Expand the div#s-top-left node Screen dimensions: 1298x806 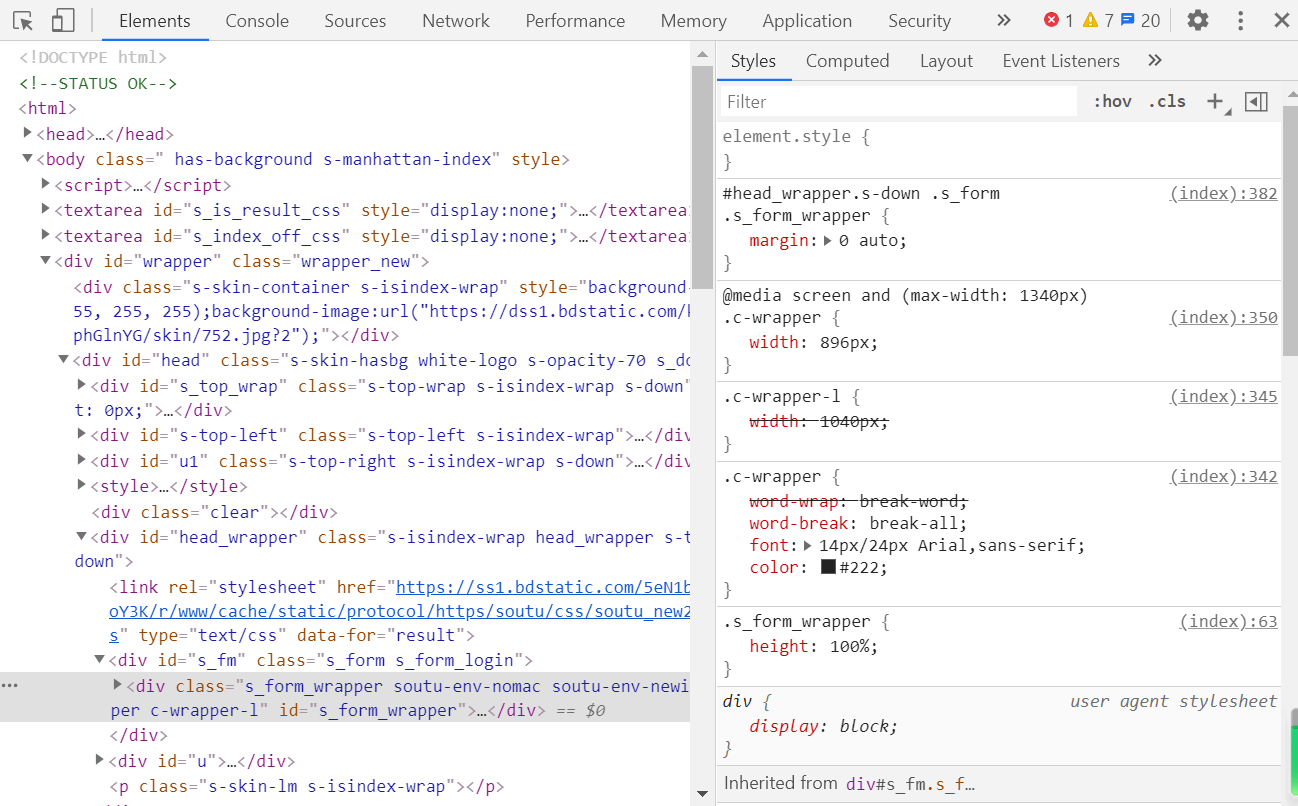click(x=82, y=434)
